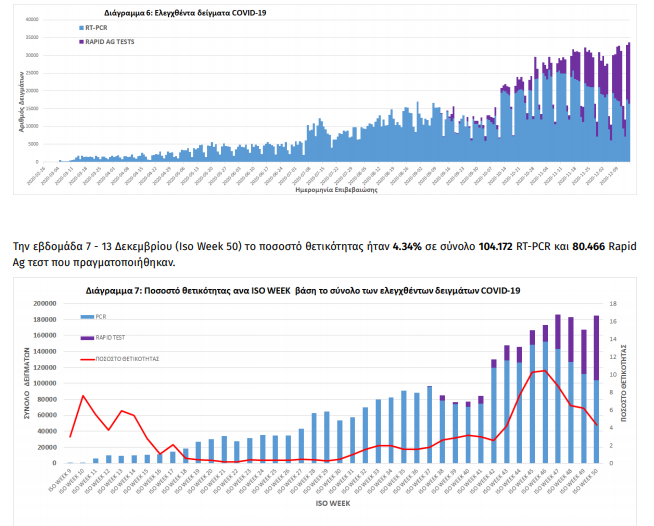Click the blue RT-PCR legend marker in Diagram 6

79,30
